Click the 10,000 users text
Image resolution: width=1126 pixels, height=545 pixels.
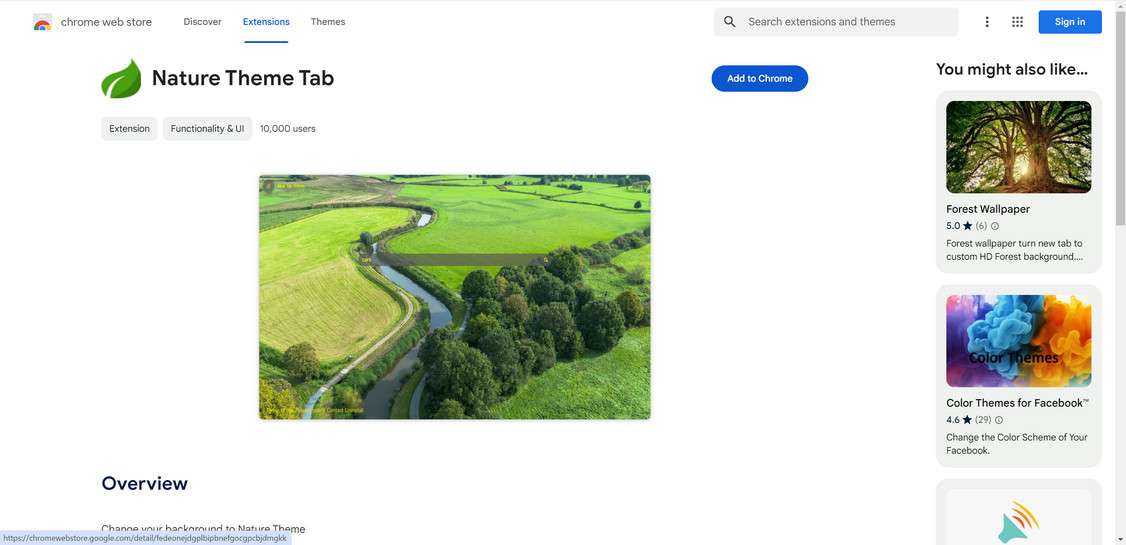coord(287,129)
